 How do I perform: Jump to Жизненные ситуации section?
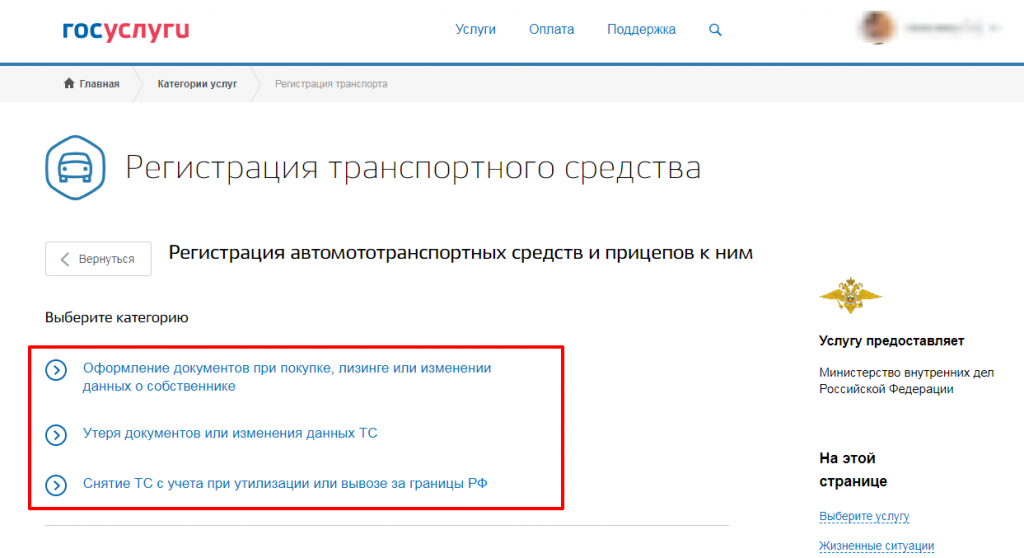pyautogui.click(x=876, y=546)
